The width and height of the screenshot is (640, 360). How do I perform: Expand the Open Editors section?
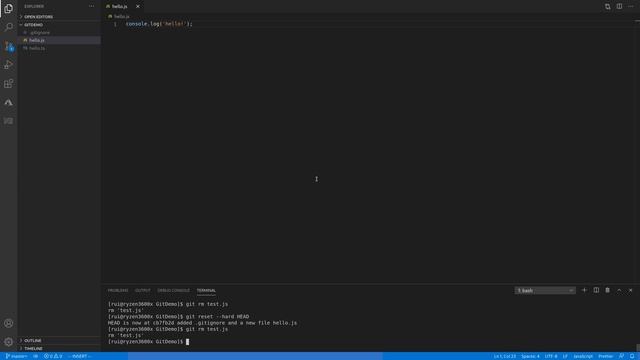tap(59, 17)
